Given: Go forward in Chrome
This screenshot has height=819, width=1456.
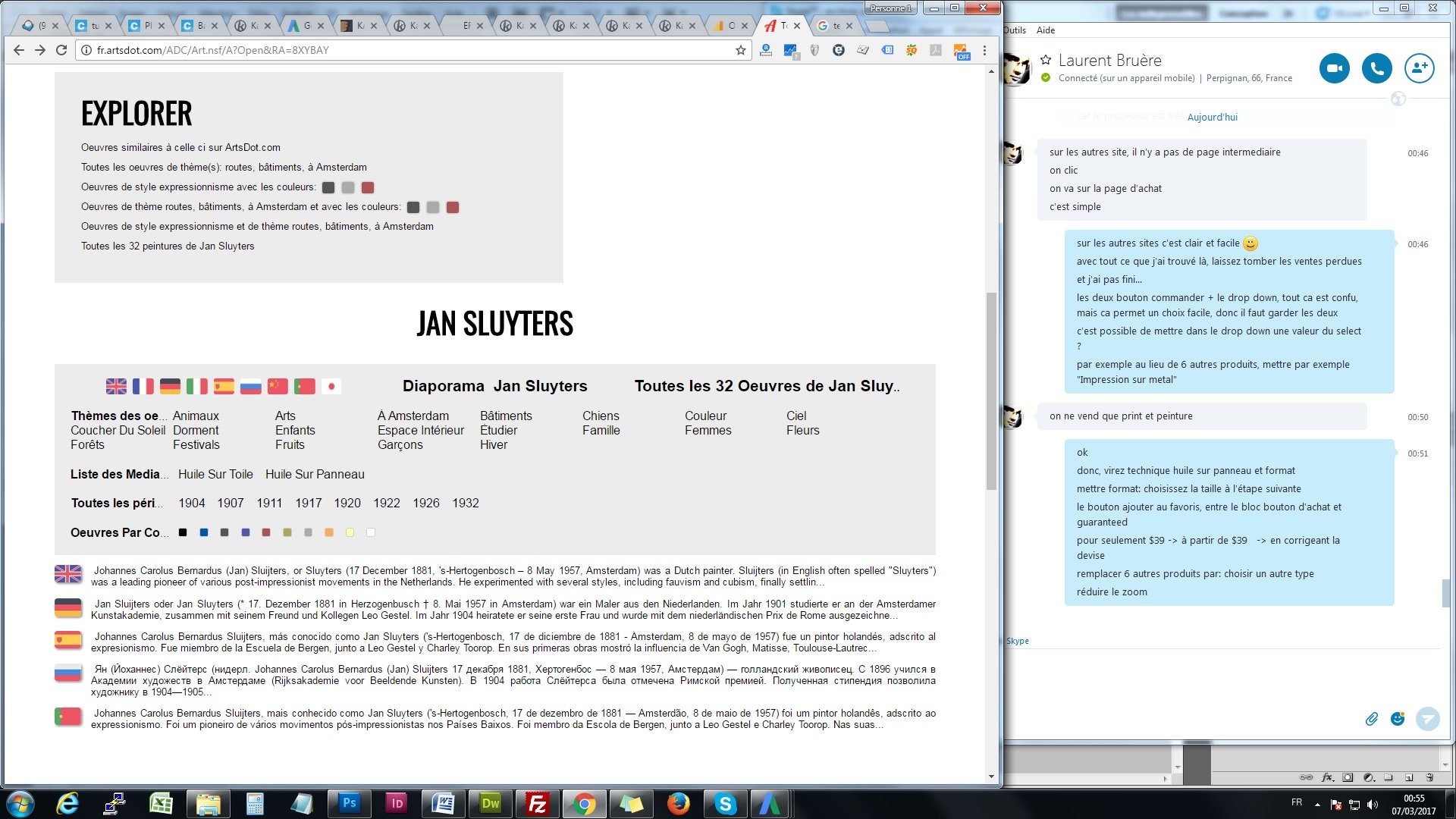Looking at the screenshot, I should (40, 50).
